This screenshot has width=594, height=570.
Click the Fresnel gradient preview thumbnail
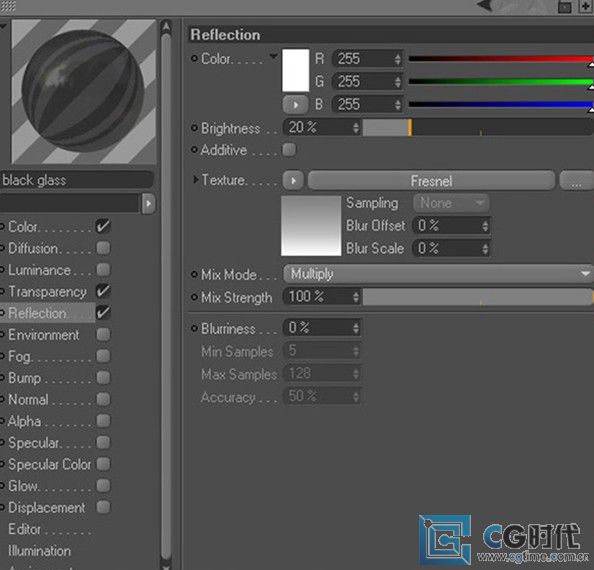coord(311,226)
